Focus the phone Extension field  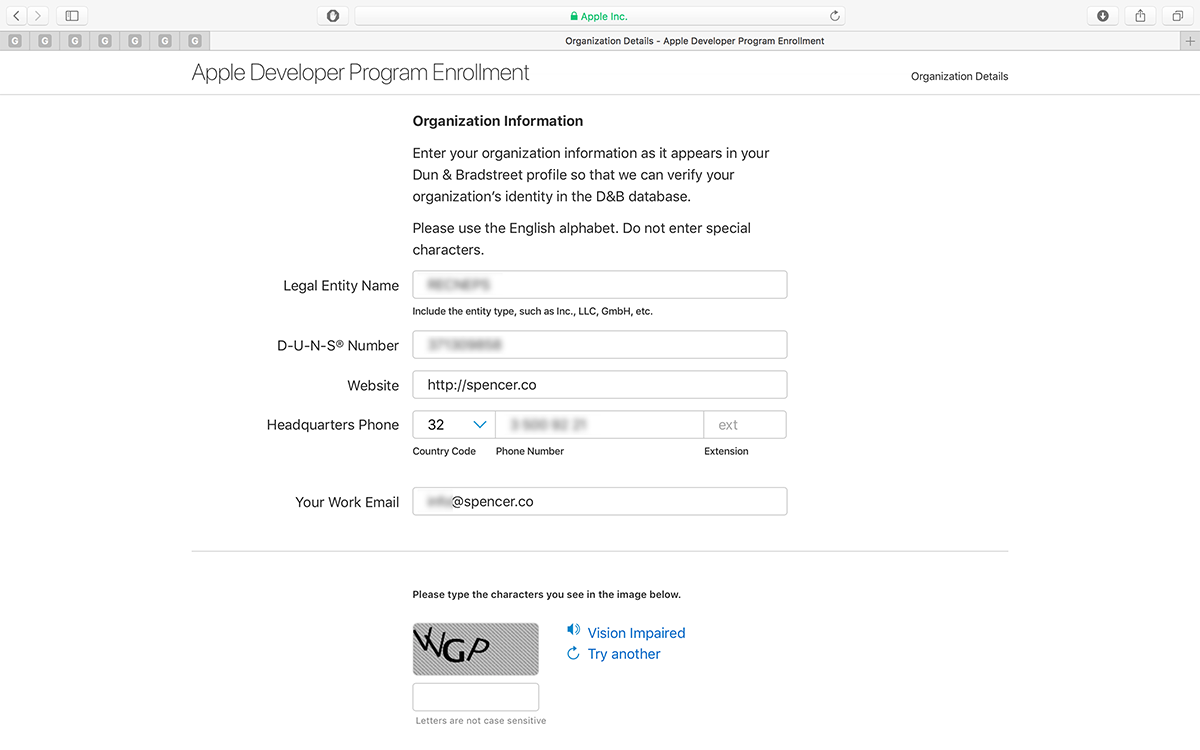(745, 424)
